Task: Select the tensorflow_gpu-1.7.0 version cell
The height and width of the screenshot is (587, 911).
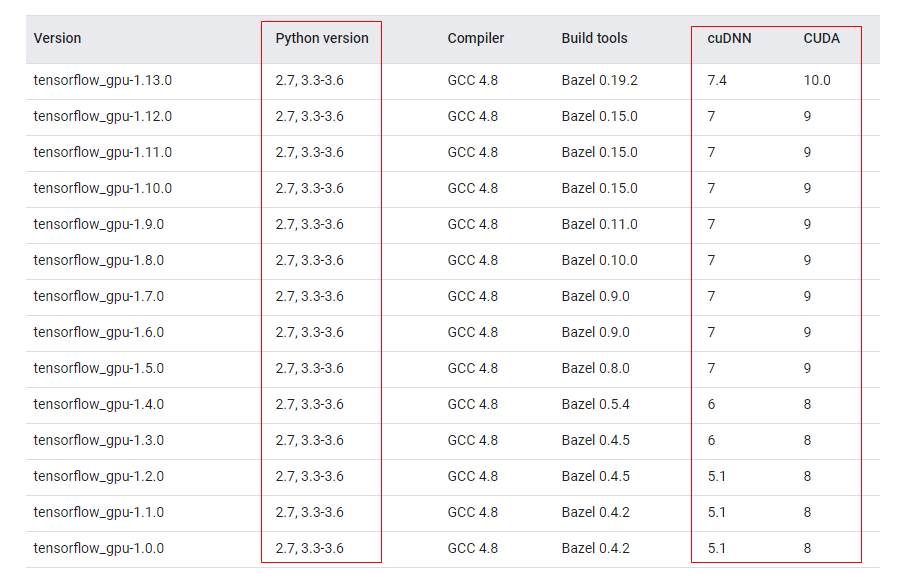Action: click(99, 296)
